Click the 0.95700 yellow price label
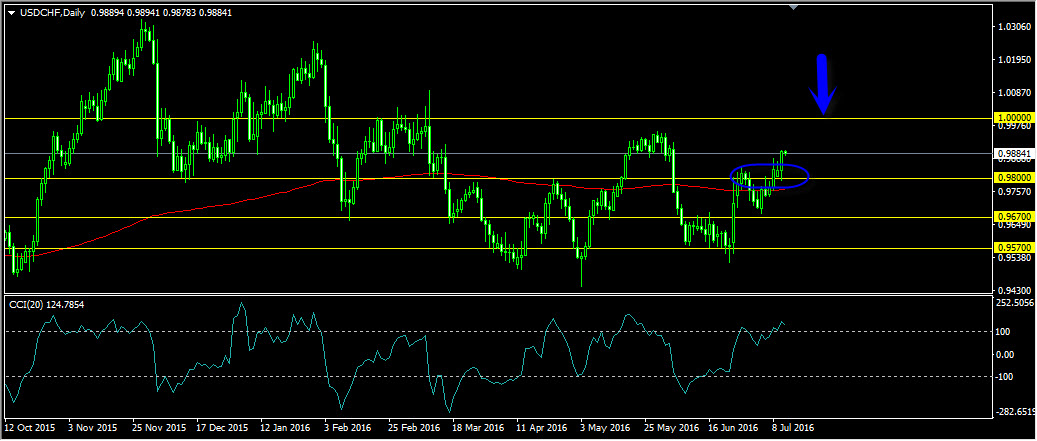The height and width of the screenshot is (441, 1037). [x=1011, y=248]
